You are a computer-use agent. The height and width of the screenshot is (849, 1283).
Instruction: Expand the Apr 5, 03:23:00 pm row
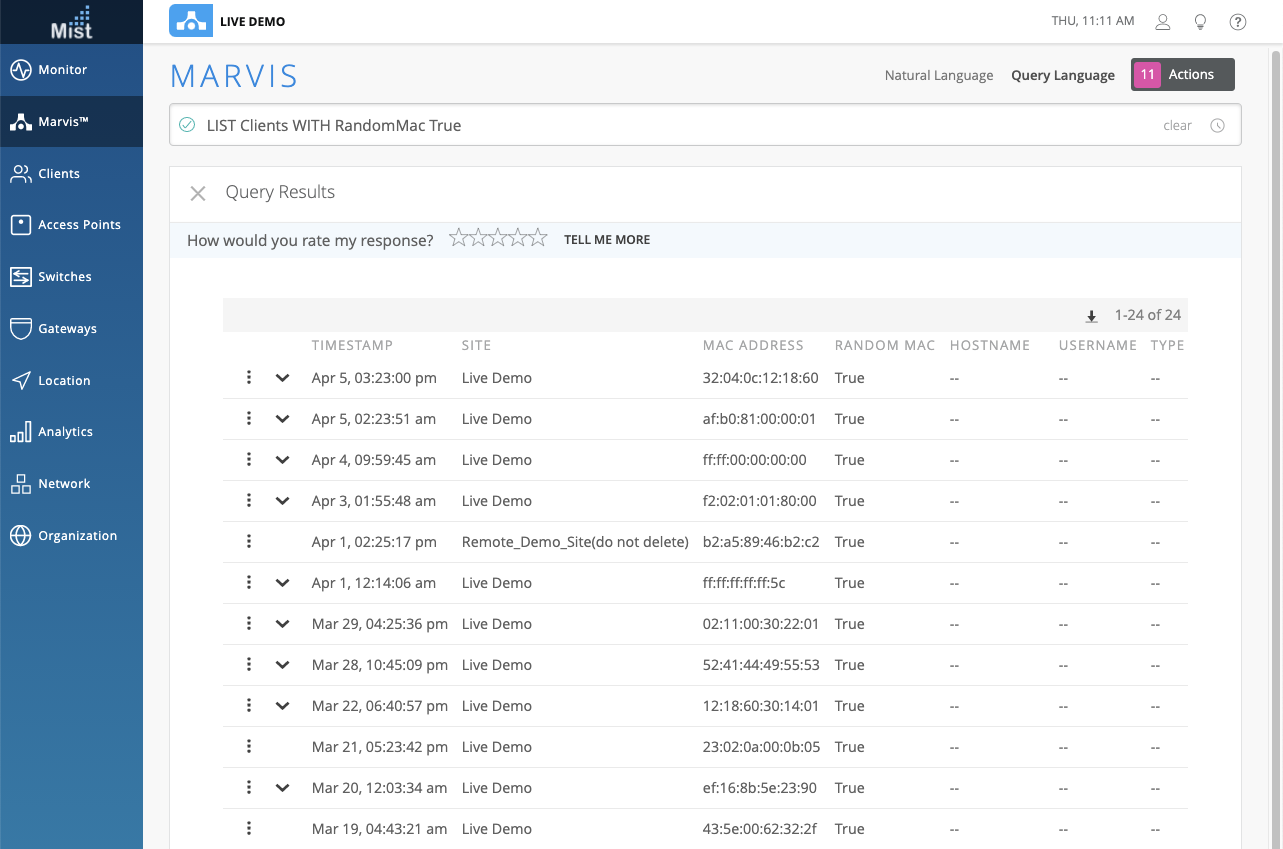pos(282,378)
